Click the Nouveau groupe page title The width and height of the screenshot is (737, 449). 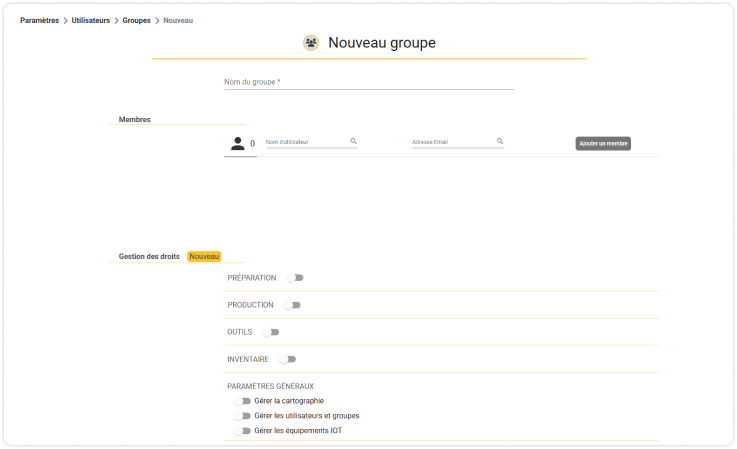(382, 43)
